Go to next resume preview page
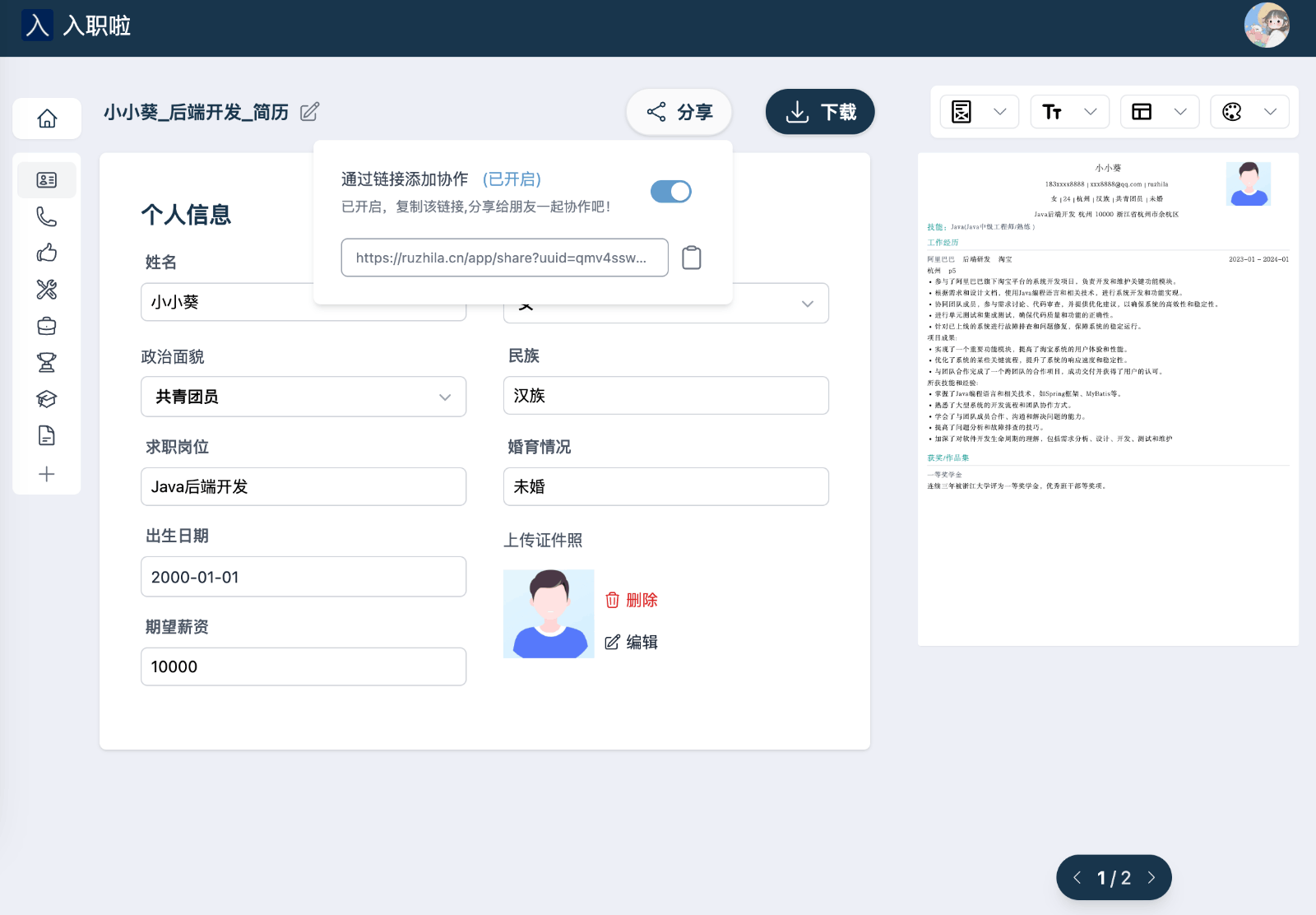This screenshot has height=915, width=1316. (1151, 877)
